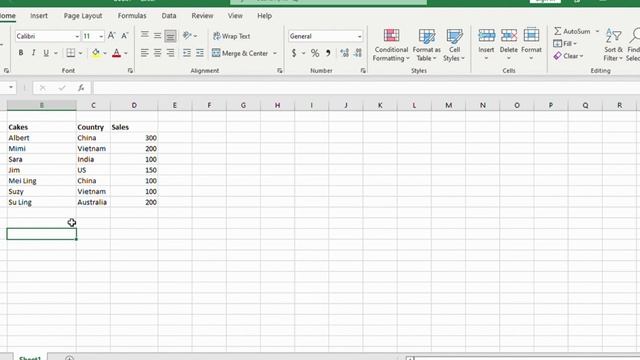Open Name Box dropdown arrow
This screenshot has height=360, width=640.
coord(11,87)
